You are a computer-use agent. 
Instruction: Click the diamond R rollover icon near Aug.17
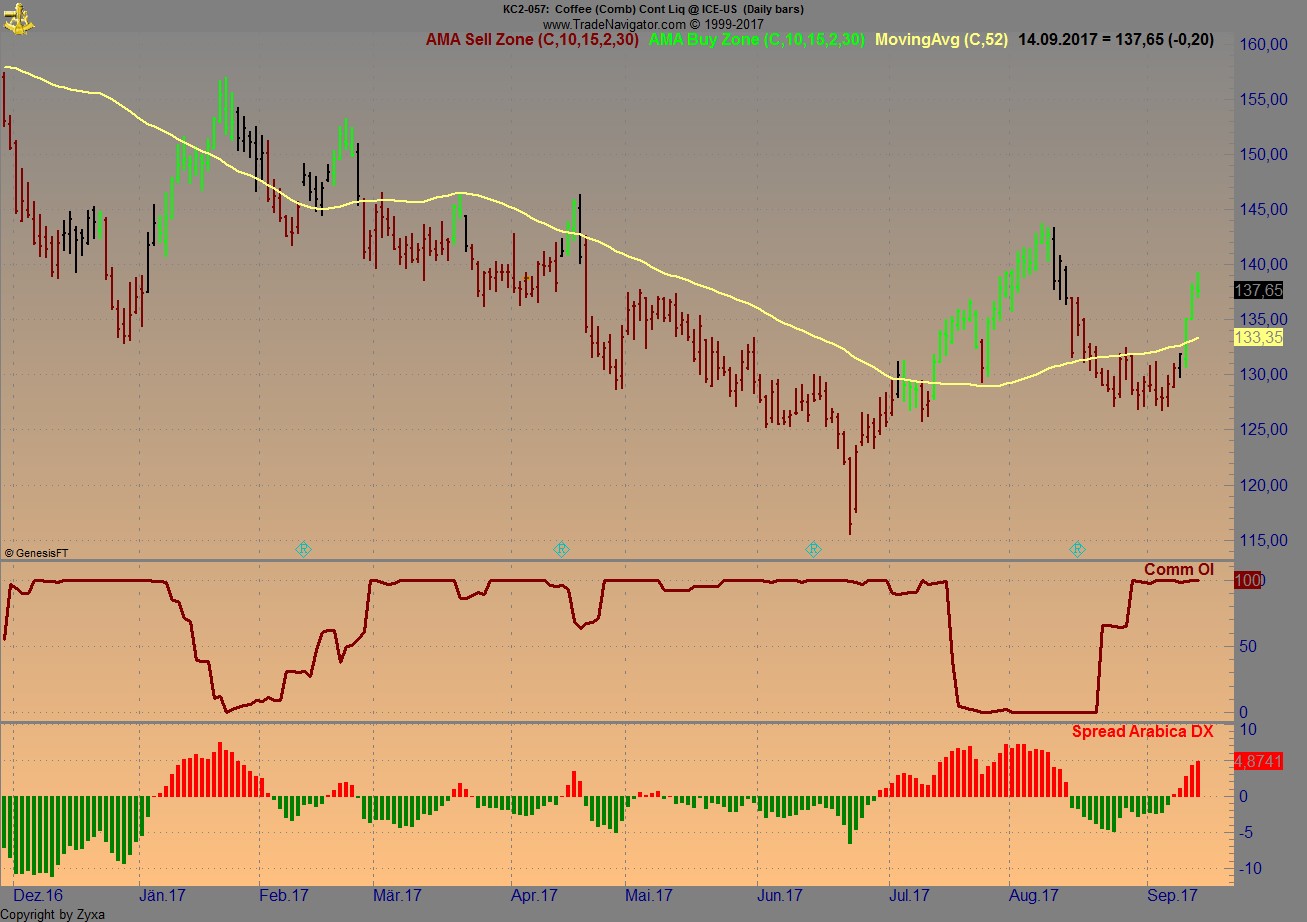[x=1077, y=548]
